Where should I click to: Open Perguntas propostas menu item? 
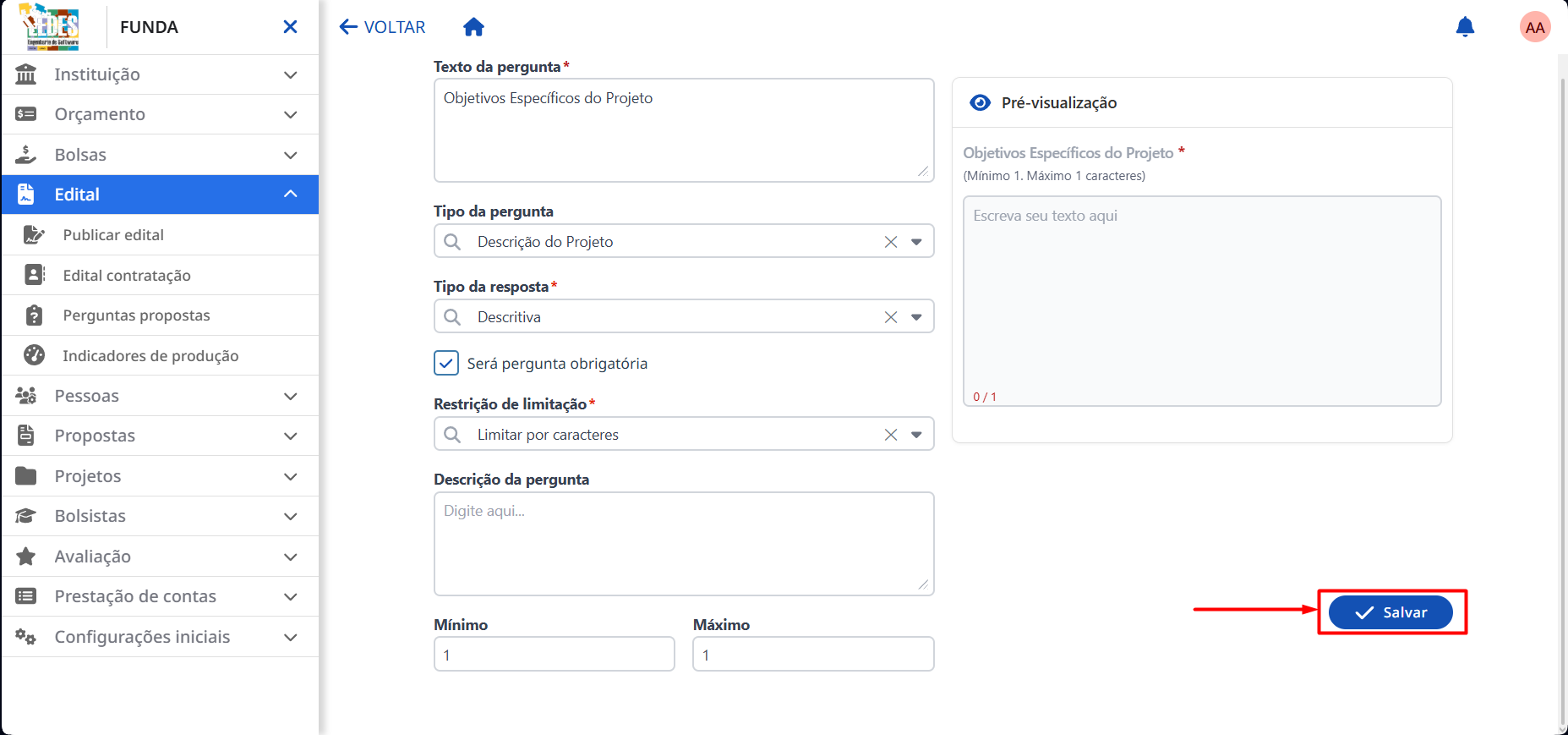pos(161,315)
